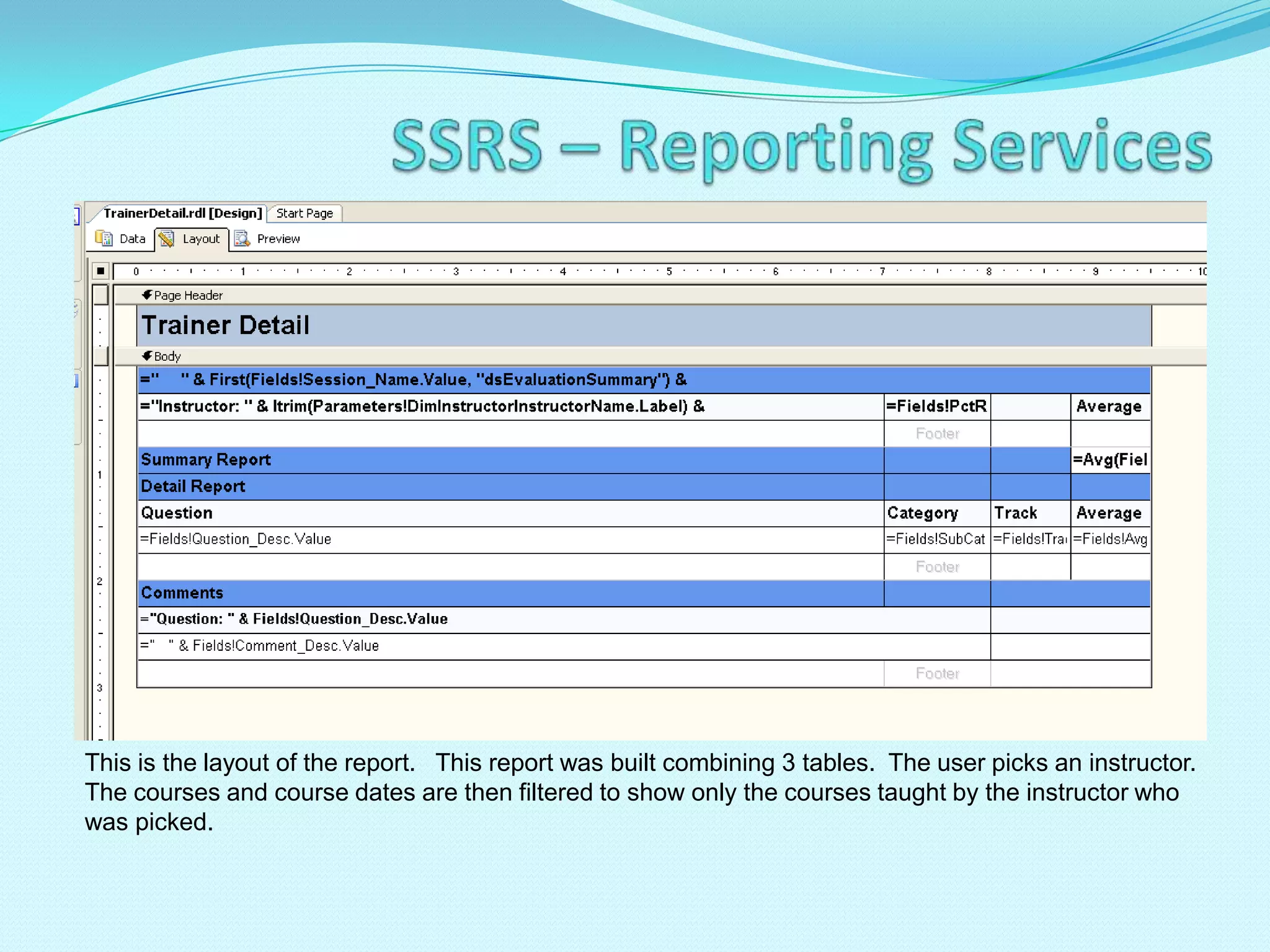Collapse the Body section arrow

tap(147, 356)
